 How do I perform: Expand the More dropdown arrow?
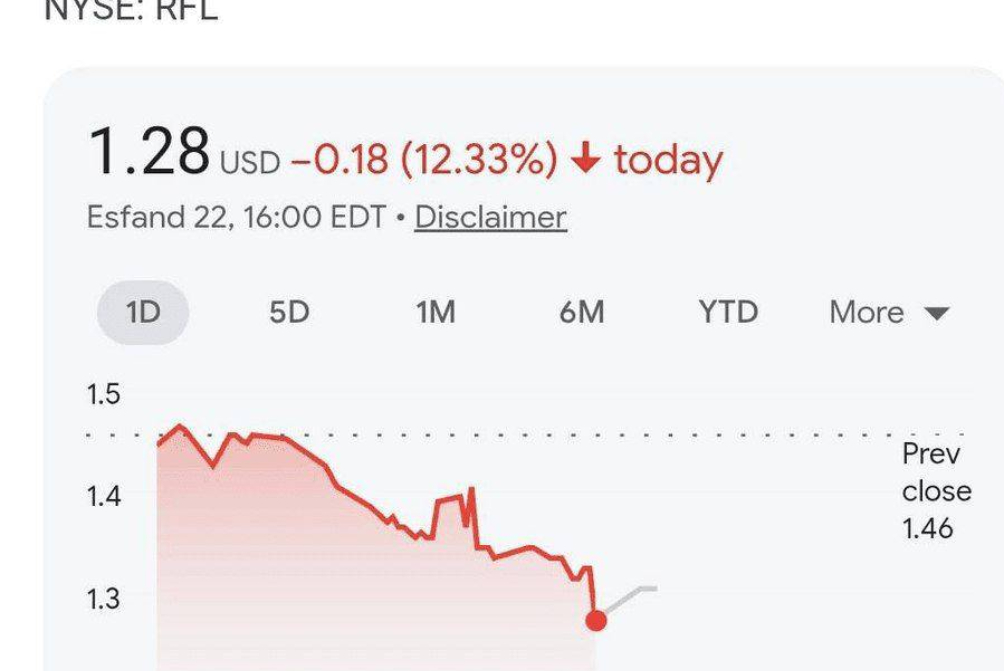pyautogui.click(x=936, y=314)
